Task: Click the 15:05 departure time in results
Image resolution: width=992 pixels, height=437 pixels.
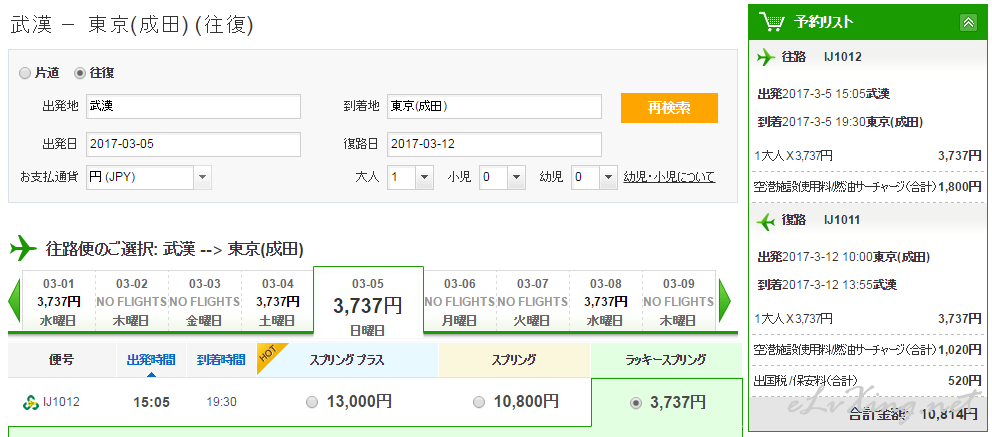Action: click(151, 402)
